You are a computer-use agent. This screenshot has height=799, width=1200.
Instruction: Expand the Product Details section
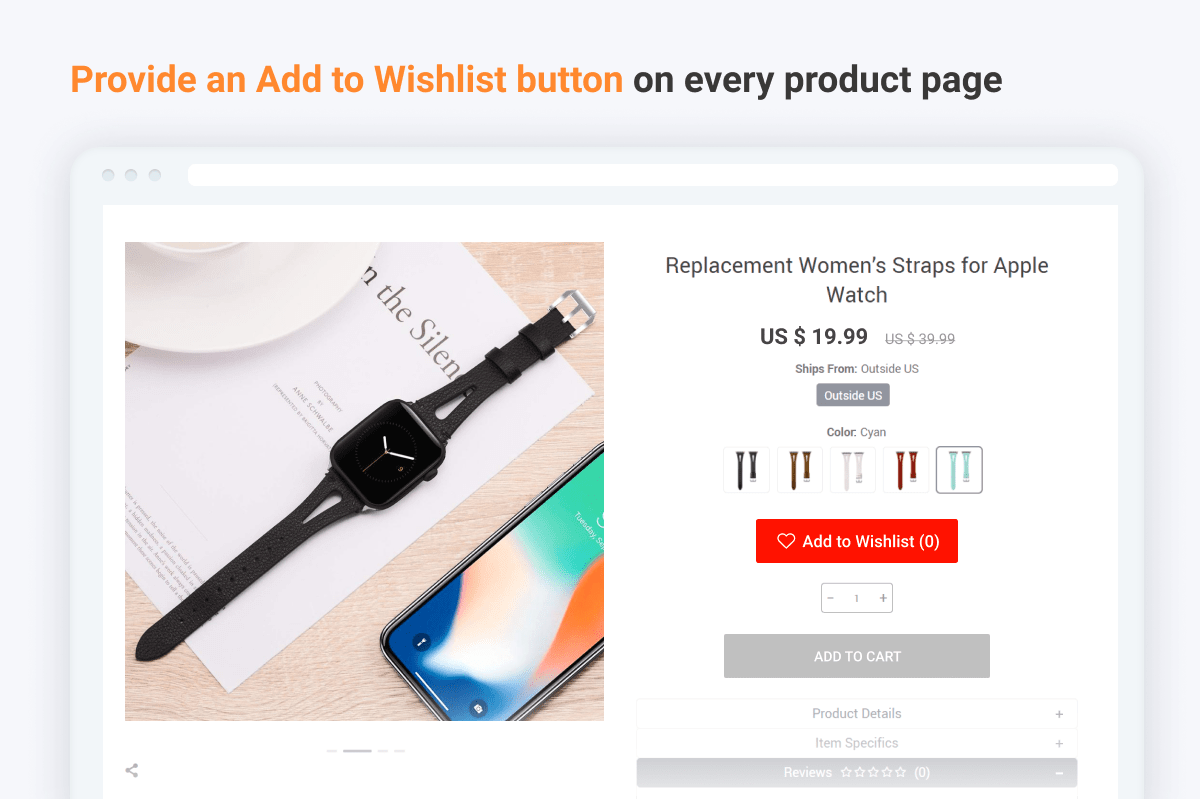click(857, 714)
